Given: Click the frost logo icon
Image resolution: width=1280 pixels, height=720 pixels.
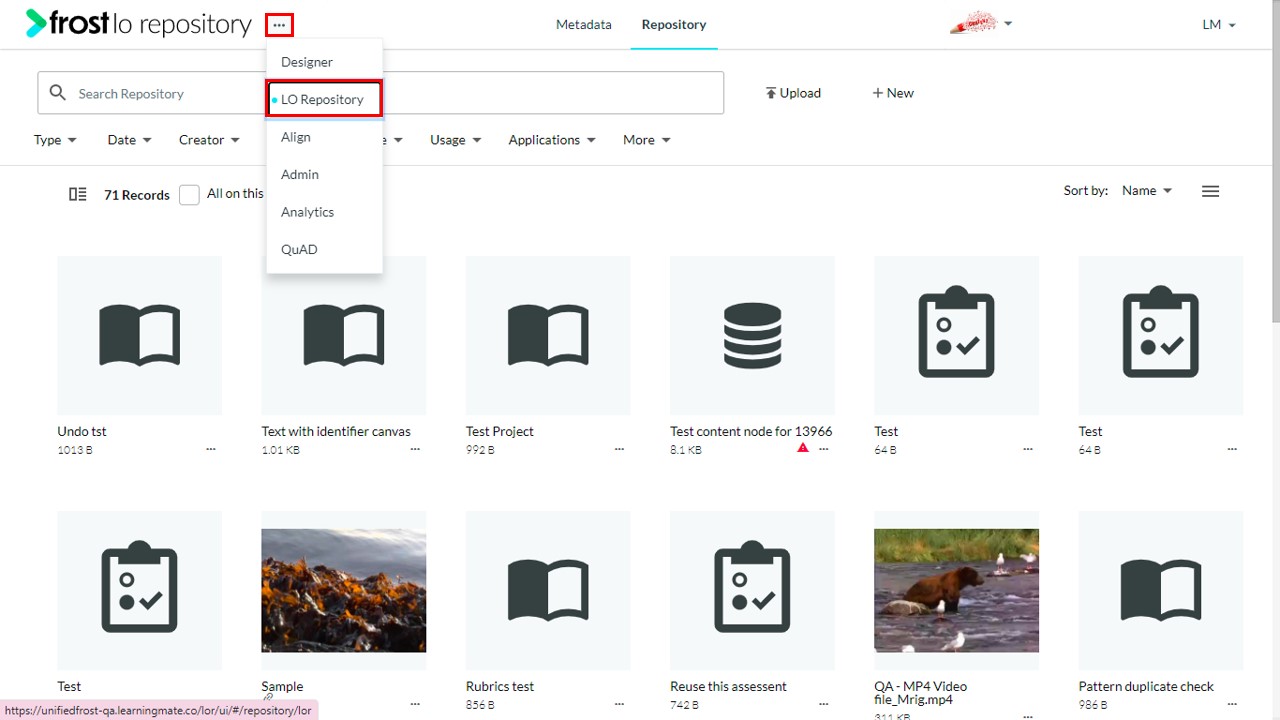Looking at the screenshot, I should point(36,23).
